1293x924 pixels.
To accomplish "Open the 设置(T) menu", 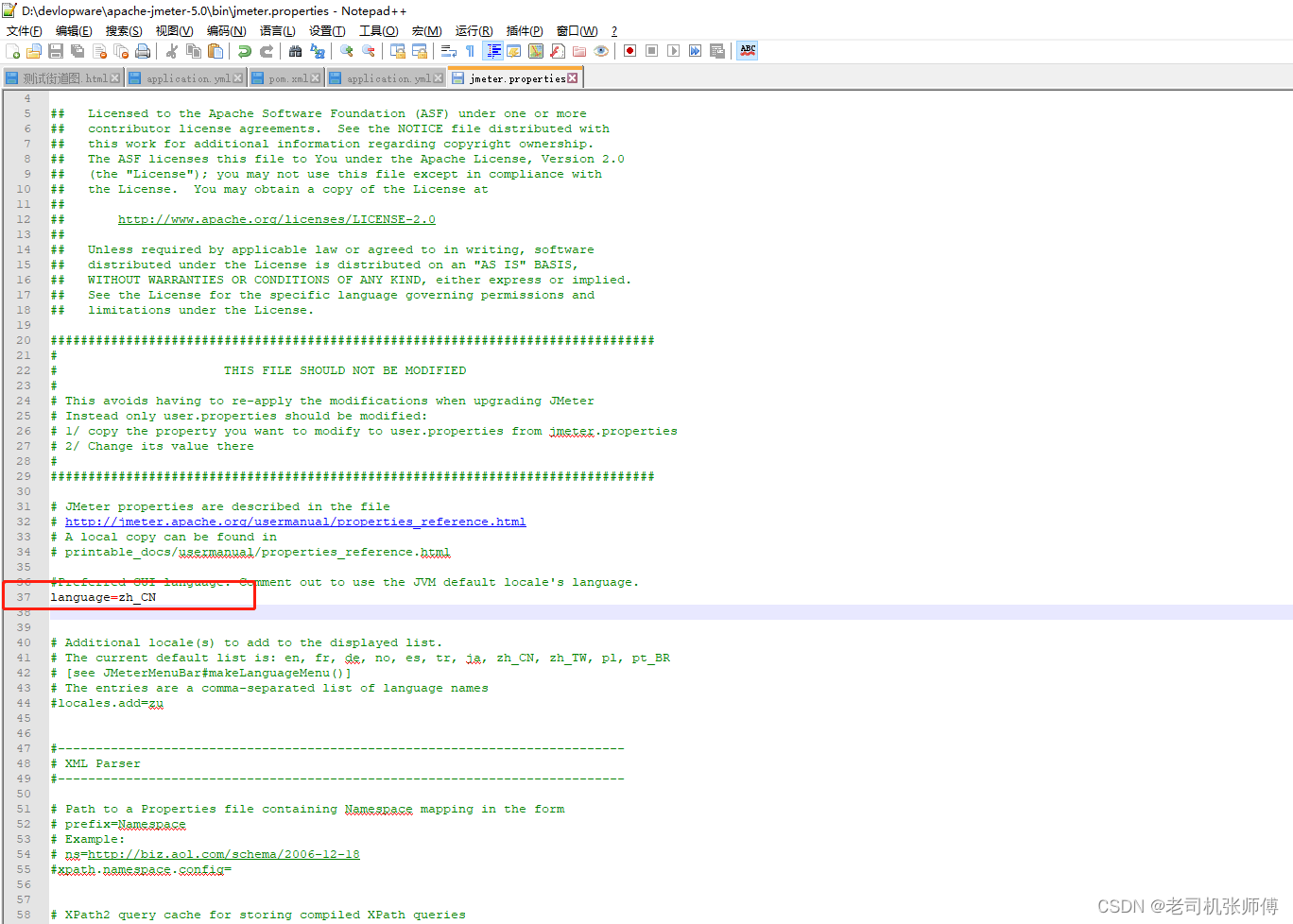I will coord(327,31).
